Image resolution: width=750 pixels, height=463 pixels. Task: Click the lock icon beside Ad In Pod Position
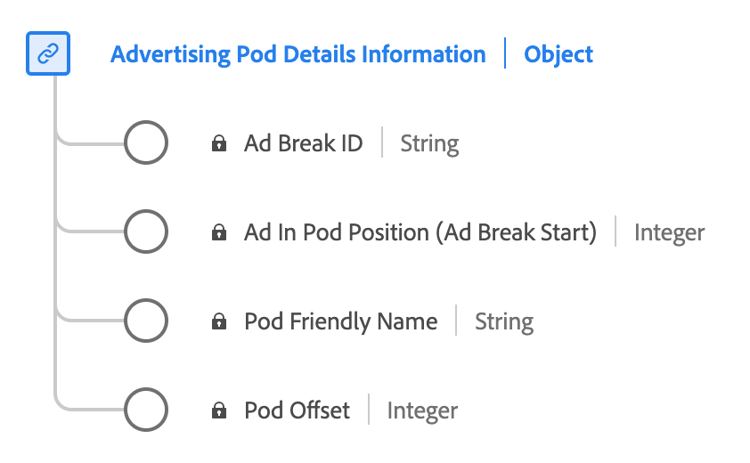click(x=218, y=233)
